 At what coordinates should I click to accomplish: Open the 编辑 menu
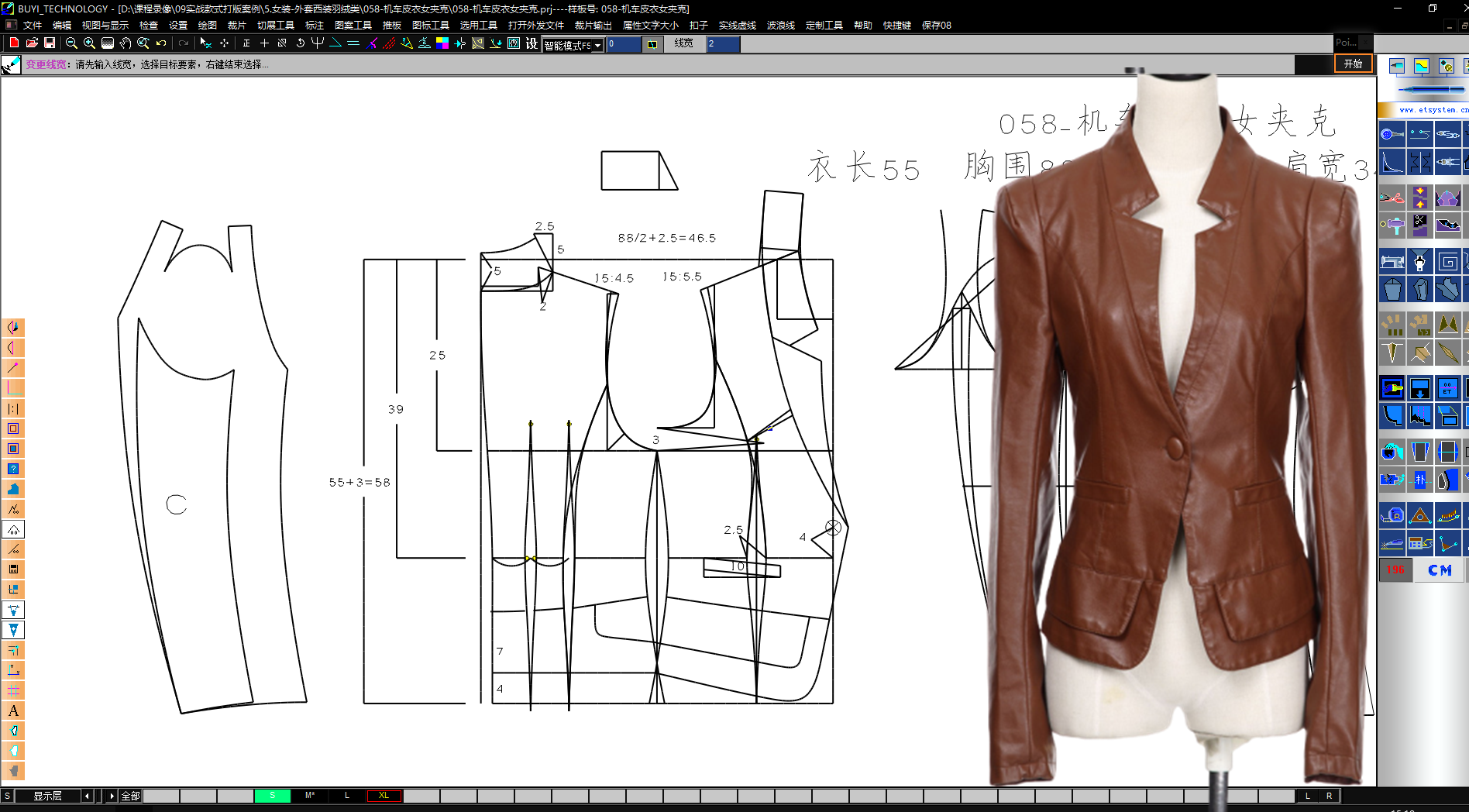tap(62, 26)
